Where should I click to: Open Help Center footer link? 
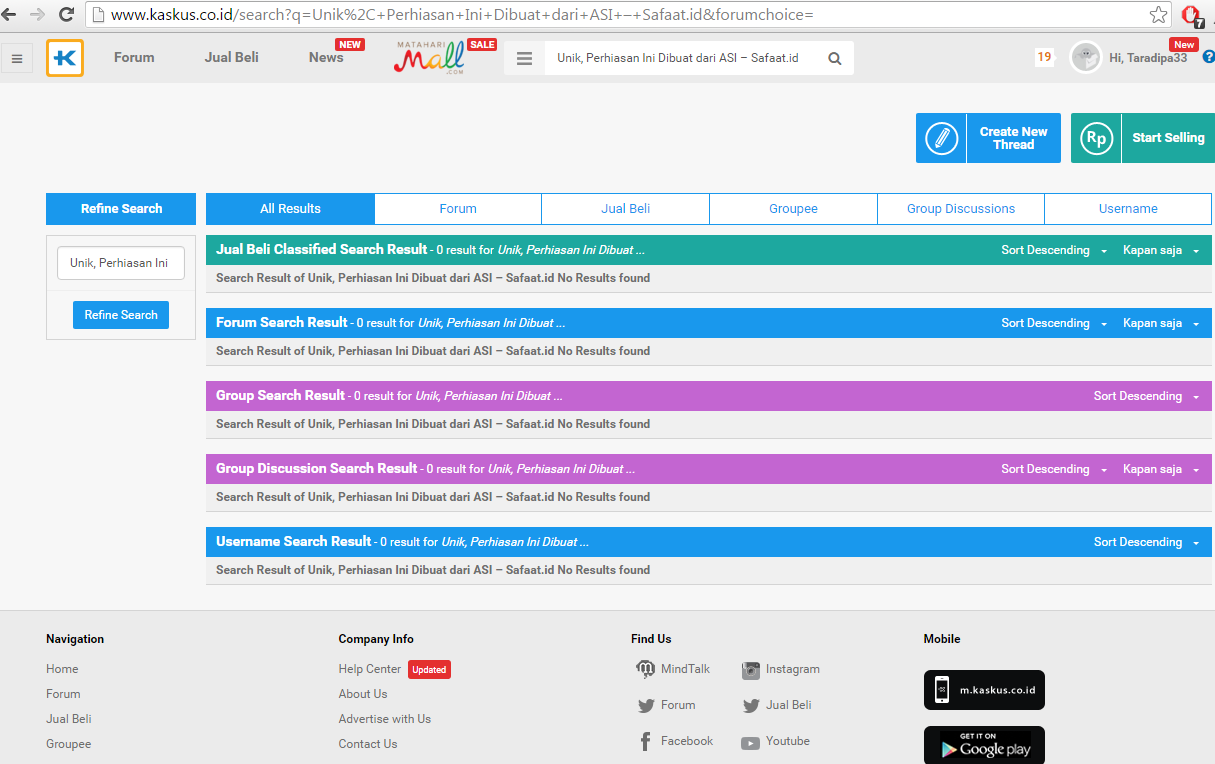pyautogui.click(x=370, y=669)
